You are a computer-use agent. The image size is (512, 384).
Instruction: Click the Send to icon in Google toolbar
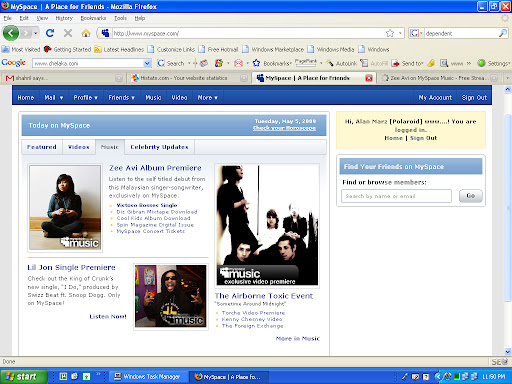395,63
